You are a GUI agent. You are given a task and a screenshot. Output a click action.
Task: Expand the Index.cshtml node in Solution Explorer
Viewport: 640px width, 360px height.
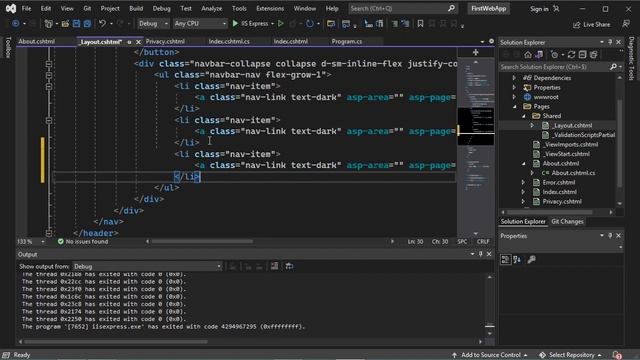[x=524, y=192]
